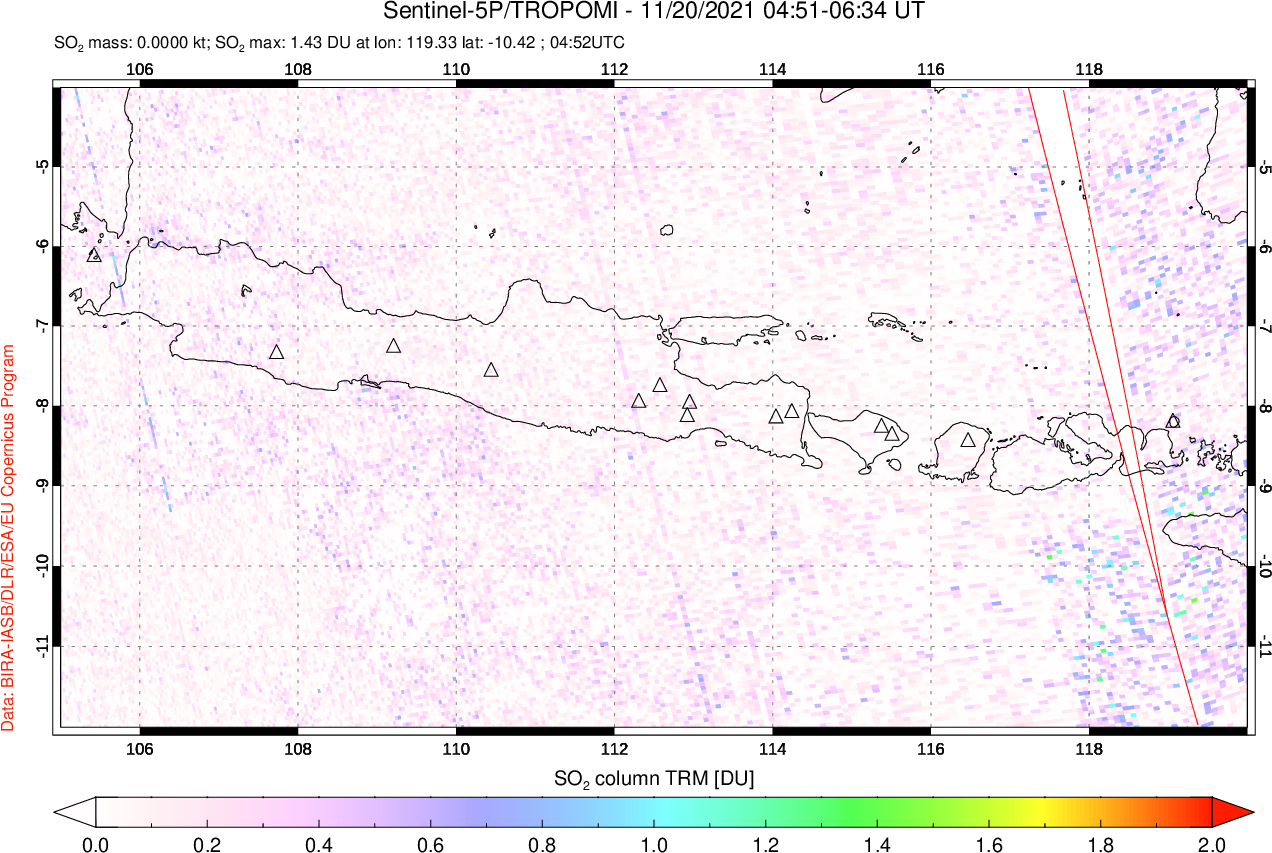
Task: Click the Sentinel-5P/TROPOMI title text
Action: pyautogui.click(x=654, y=12)
